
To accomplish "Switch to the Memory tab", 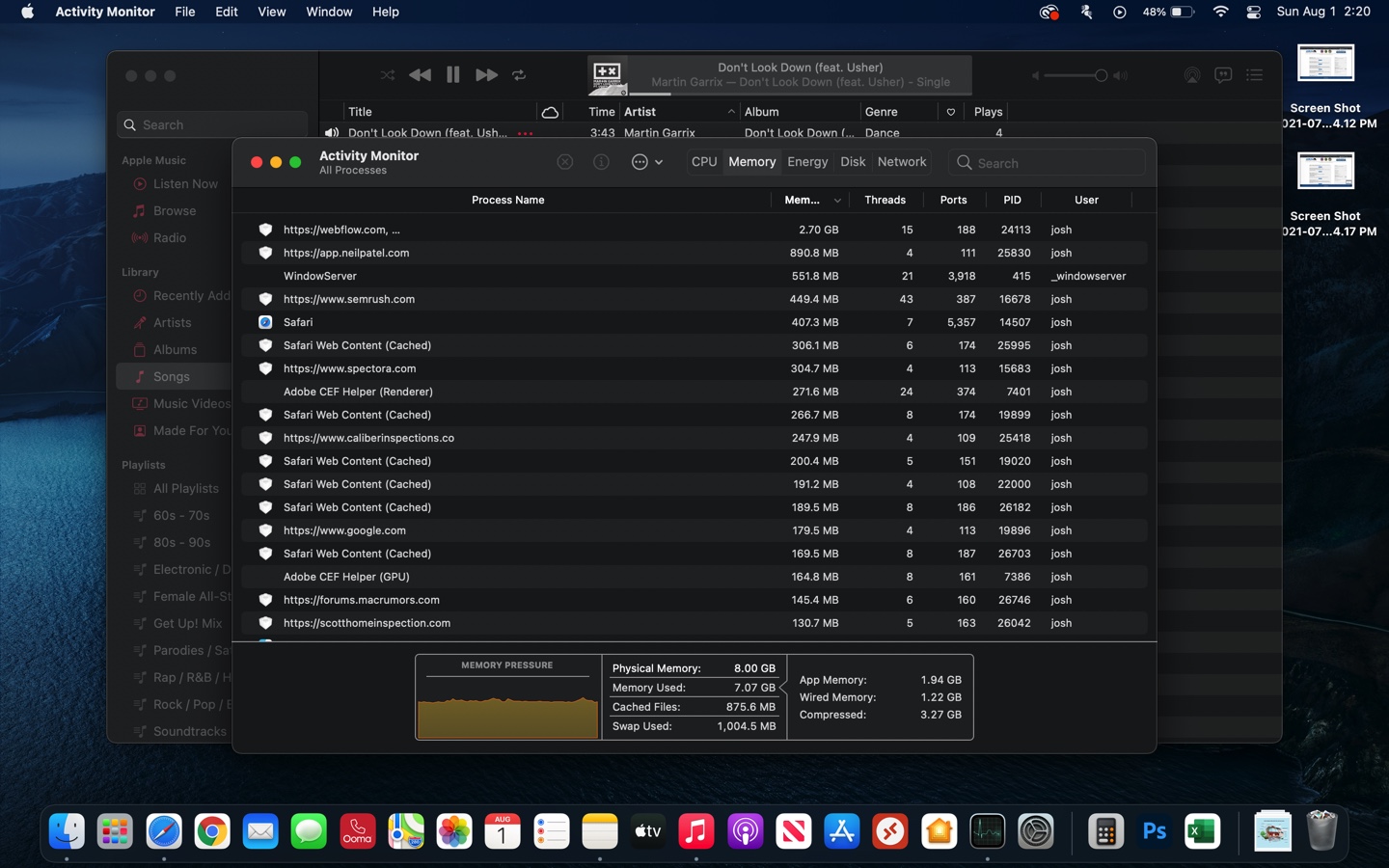I will [x=752, y=162].
